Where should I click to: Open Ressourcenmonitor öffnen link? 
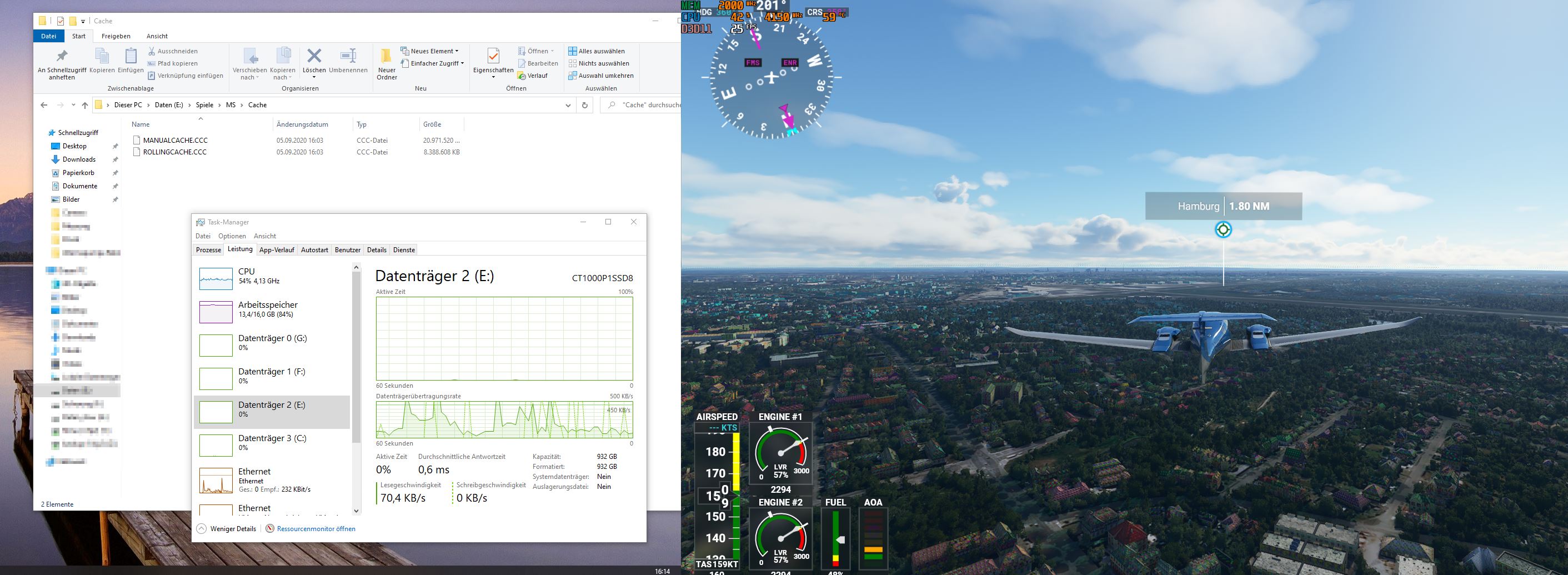pos(316,529)
